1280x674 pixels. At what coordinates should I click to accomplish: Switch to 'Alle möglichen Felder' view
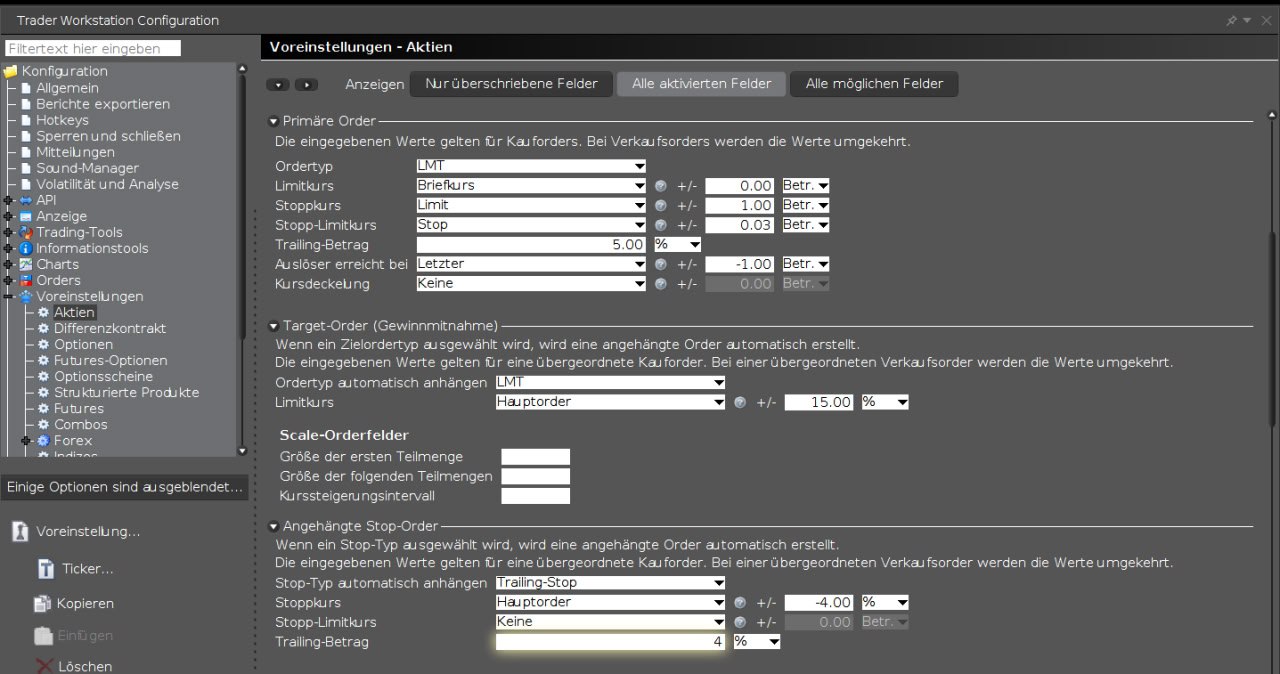click(874, 84)
